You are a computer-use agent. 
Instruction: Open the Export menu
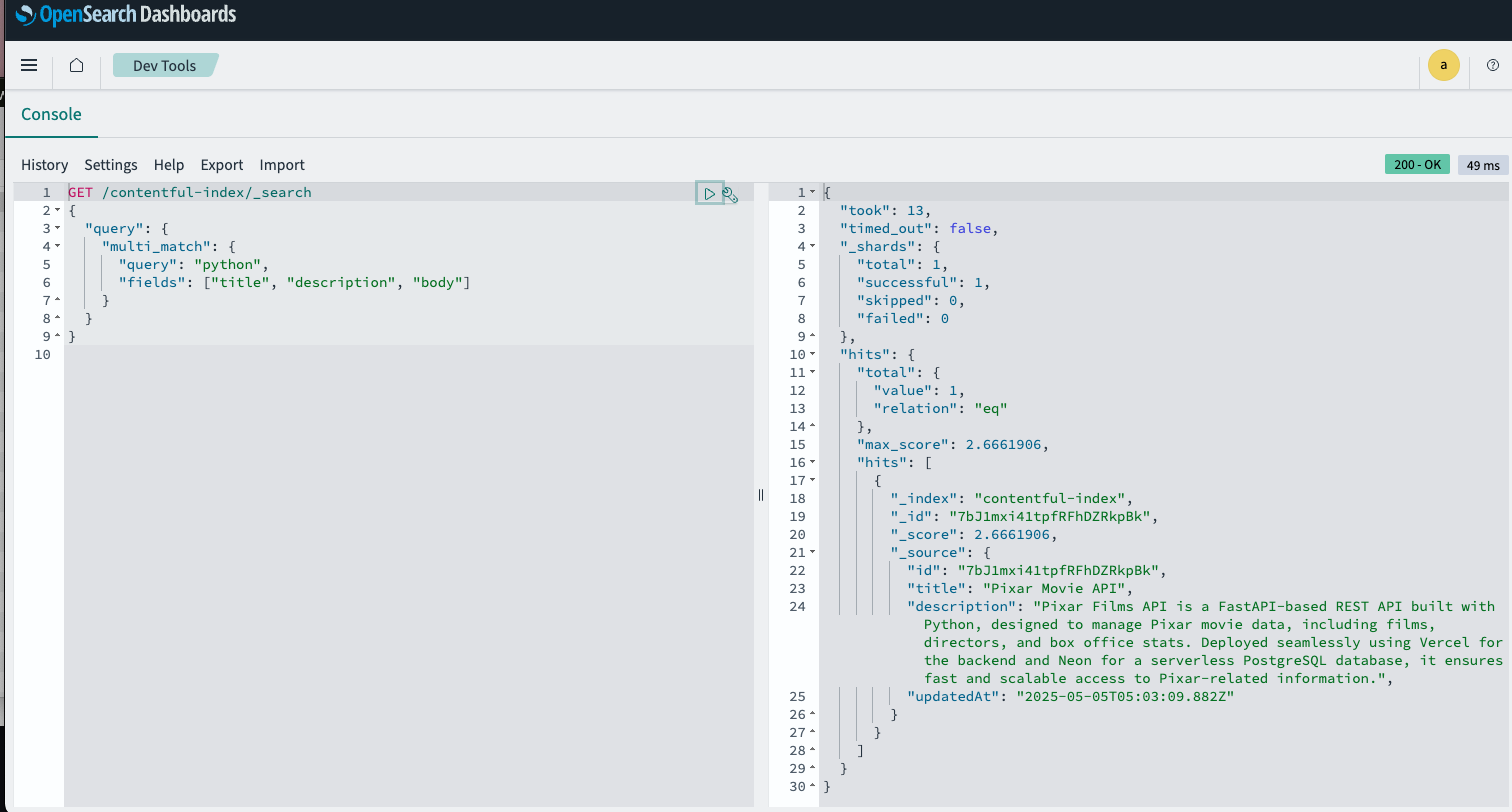(221, 164)
